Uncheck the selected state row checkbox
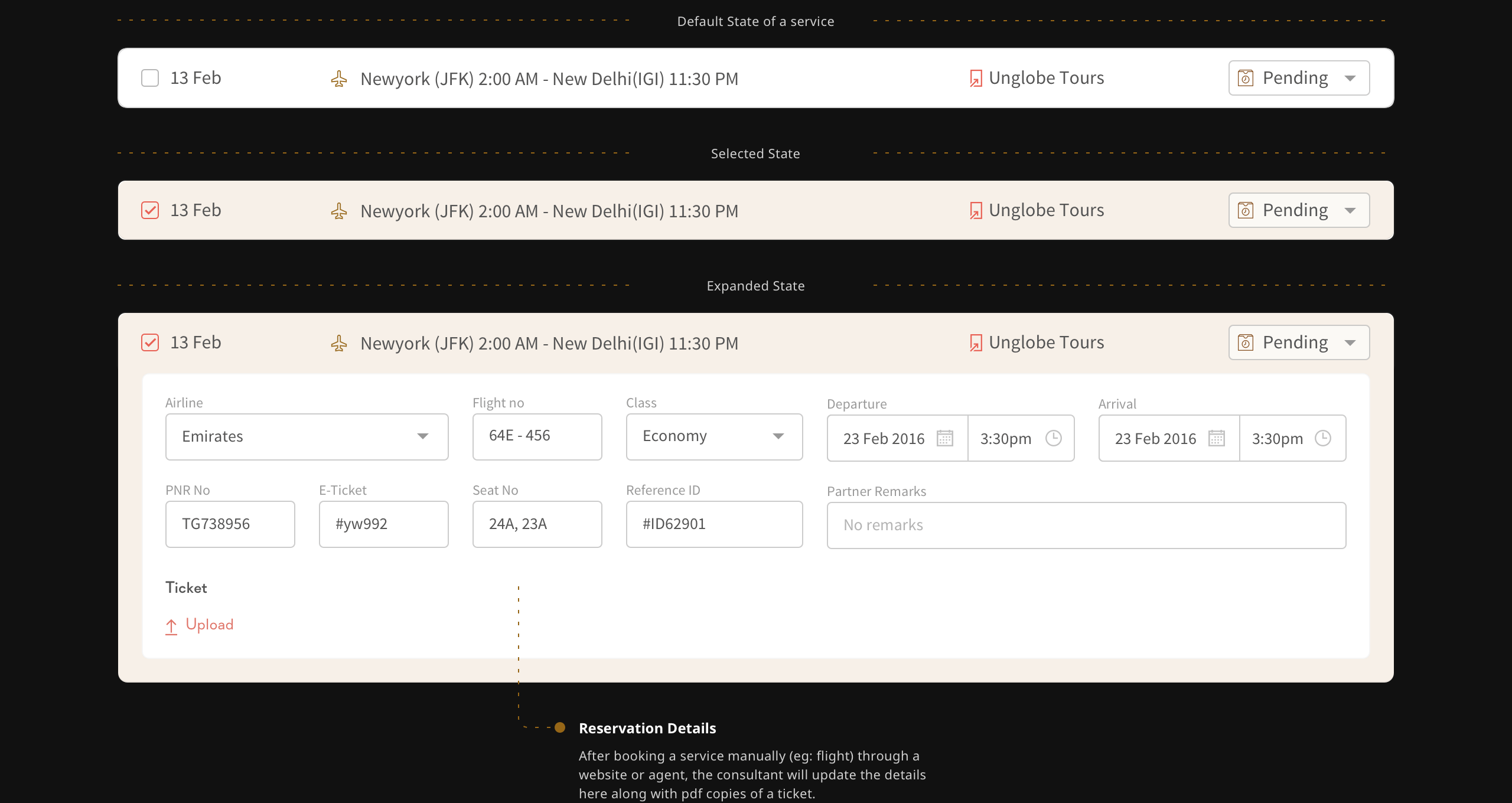 click(x=150, y=210)
